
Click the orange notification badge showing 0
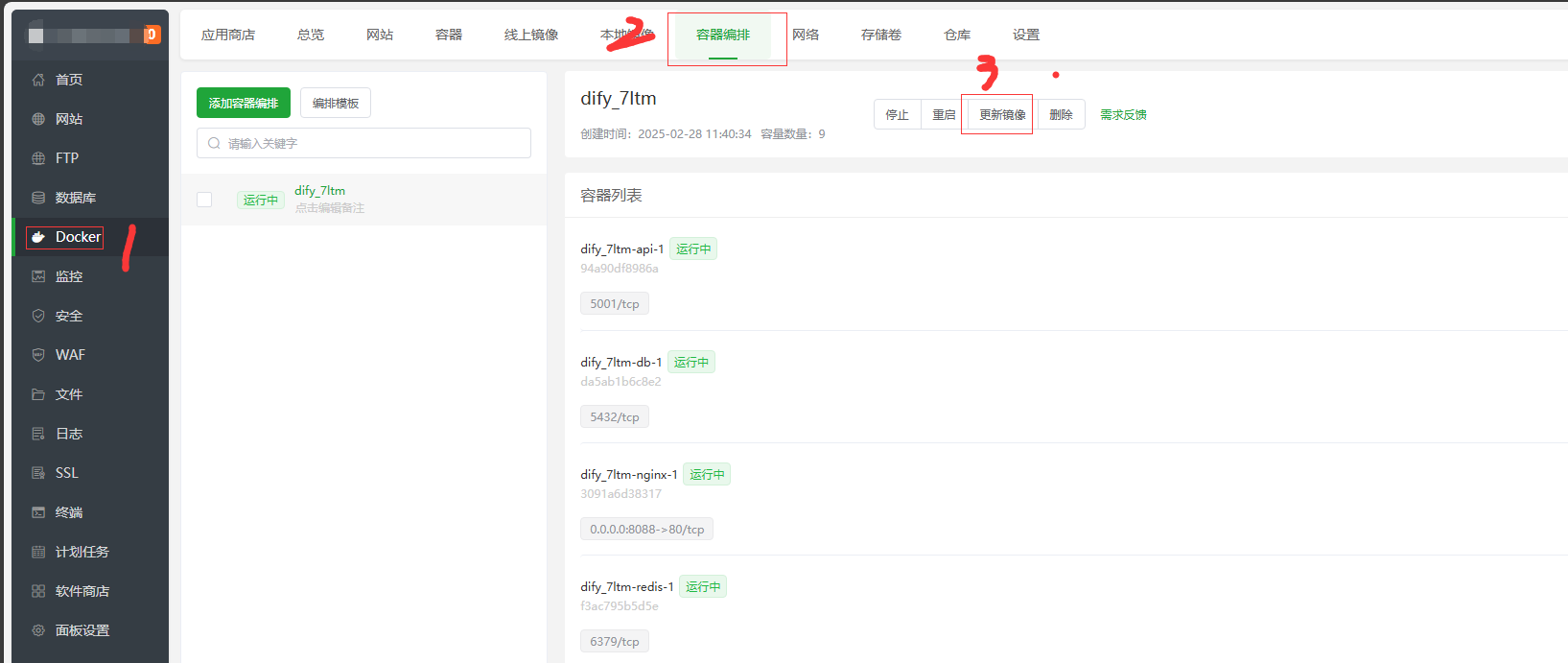(152, 35)
